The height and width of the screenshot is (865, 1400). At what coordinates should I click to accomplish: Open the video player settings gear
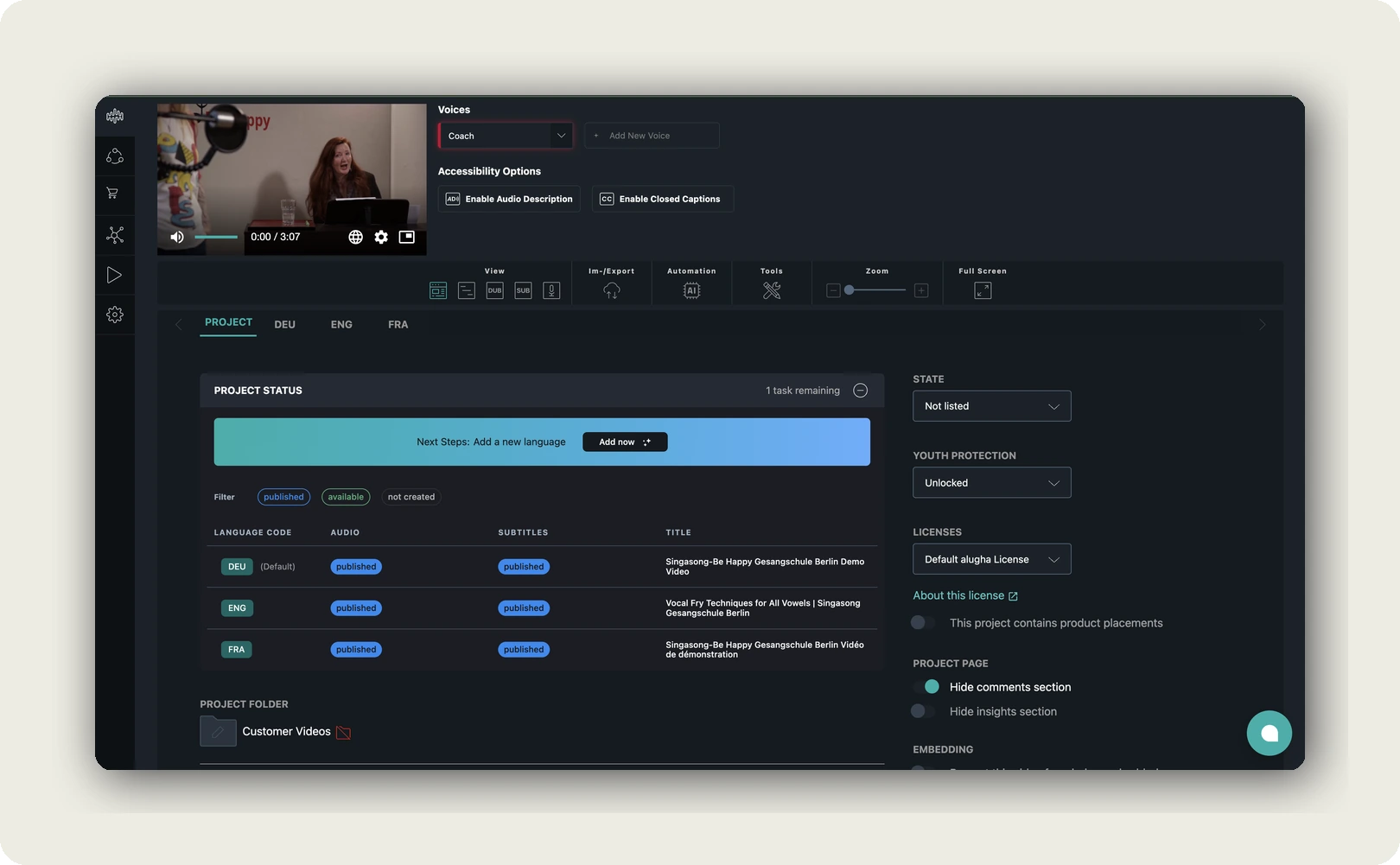tap(381, 237)
